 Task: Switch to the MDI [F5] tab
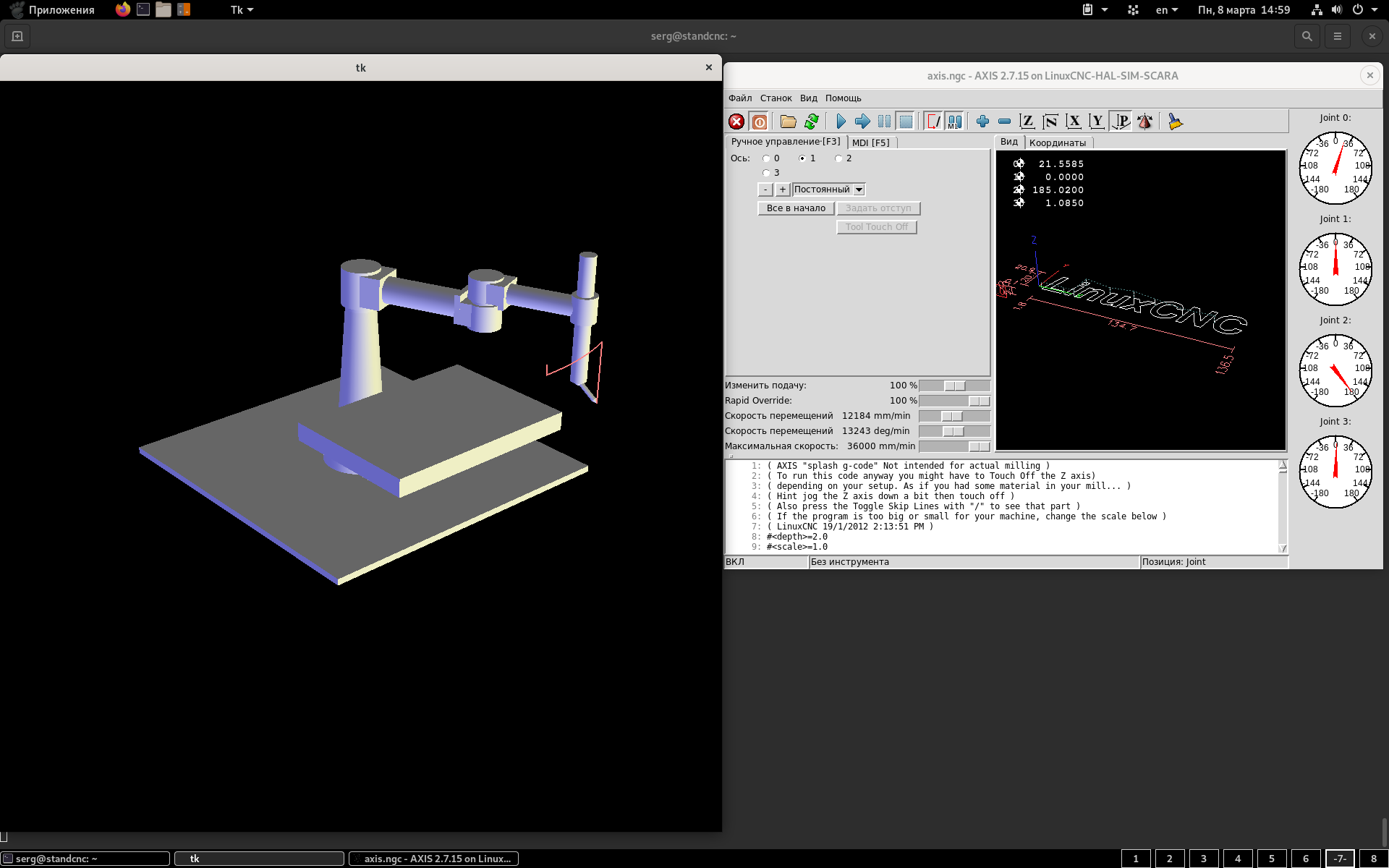pos(870,142)
